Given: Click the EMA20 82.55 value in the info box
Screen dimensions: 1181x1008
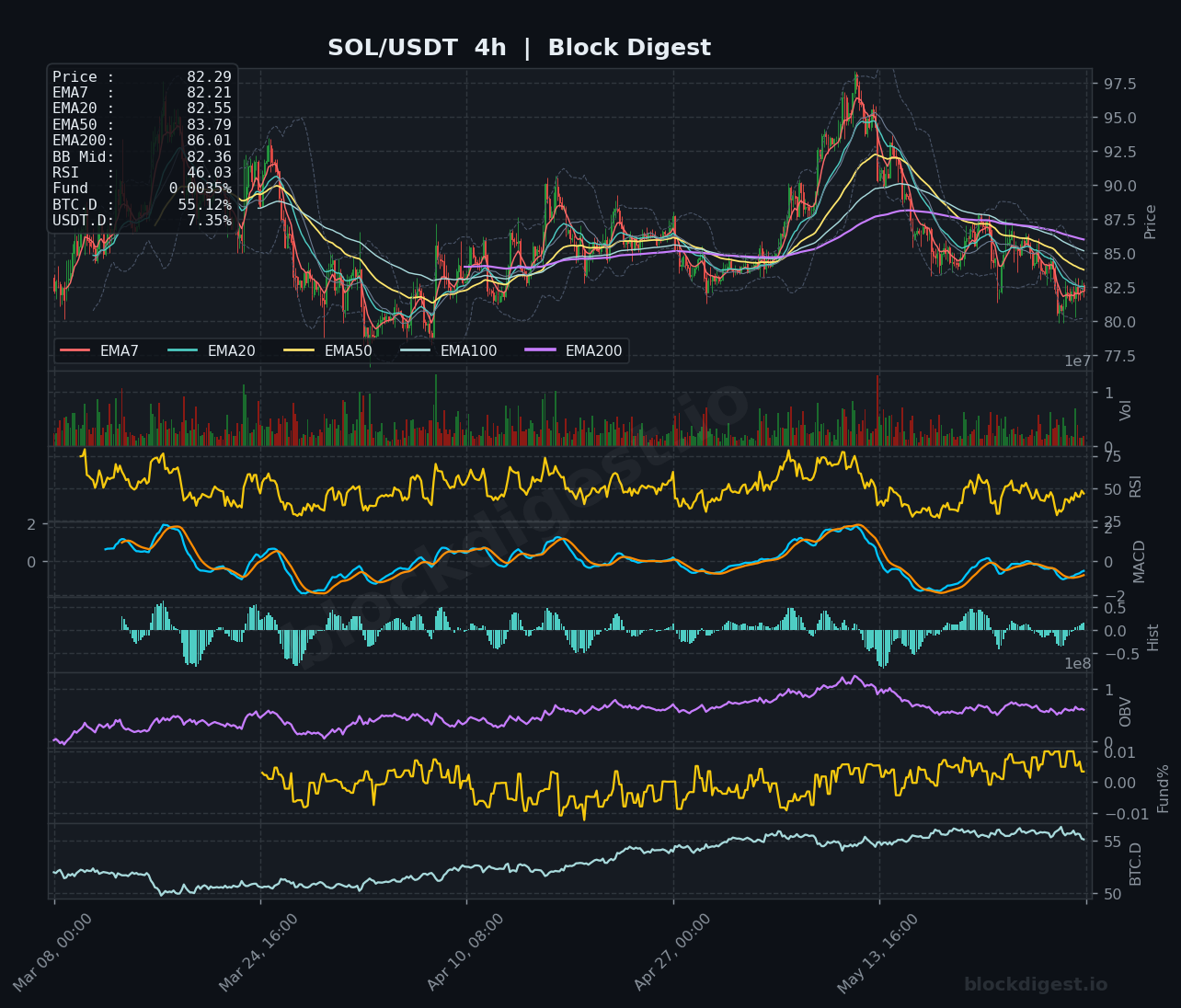Looking at the screenshot, I should [x=209, y=109].
